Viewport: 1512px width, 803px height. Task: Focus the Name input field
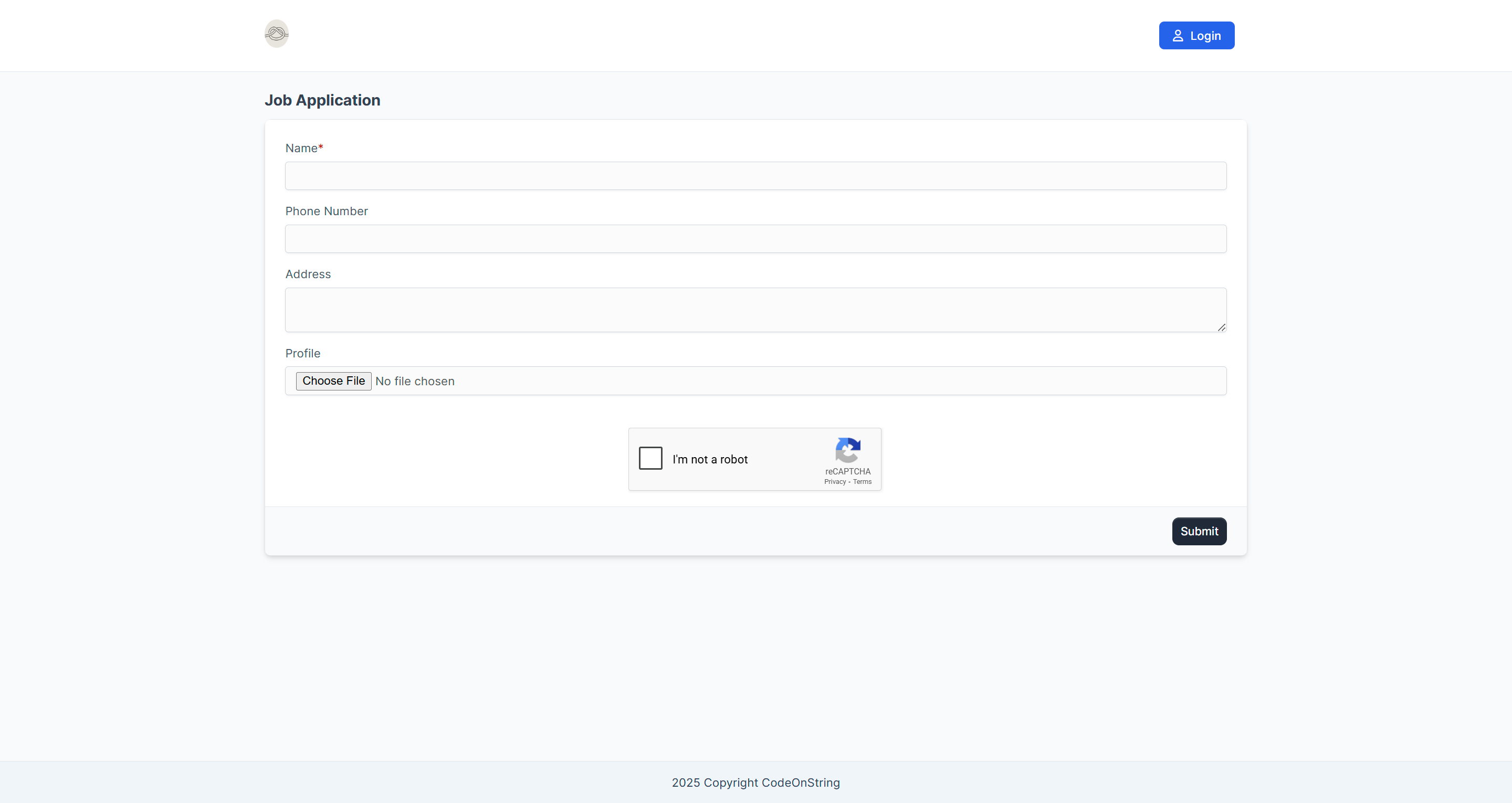pyautogui.click(x=755, y=176)
